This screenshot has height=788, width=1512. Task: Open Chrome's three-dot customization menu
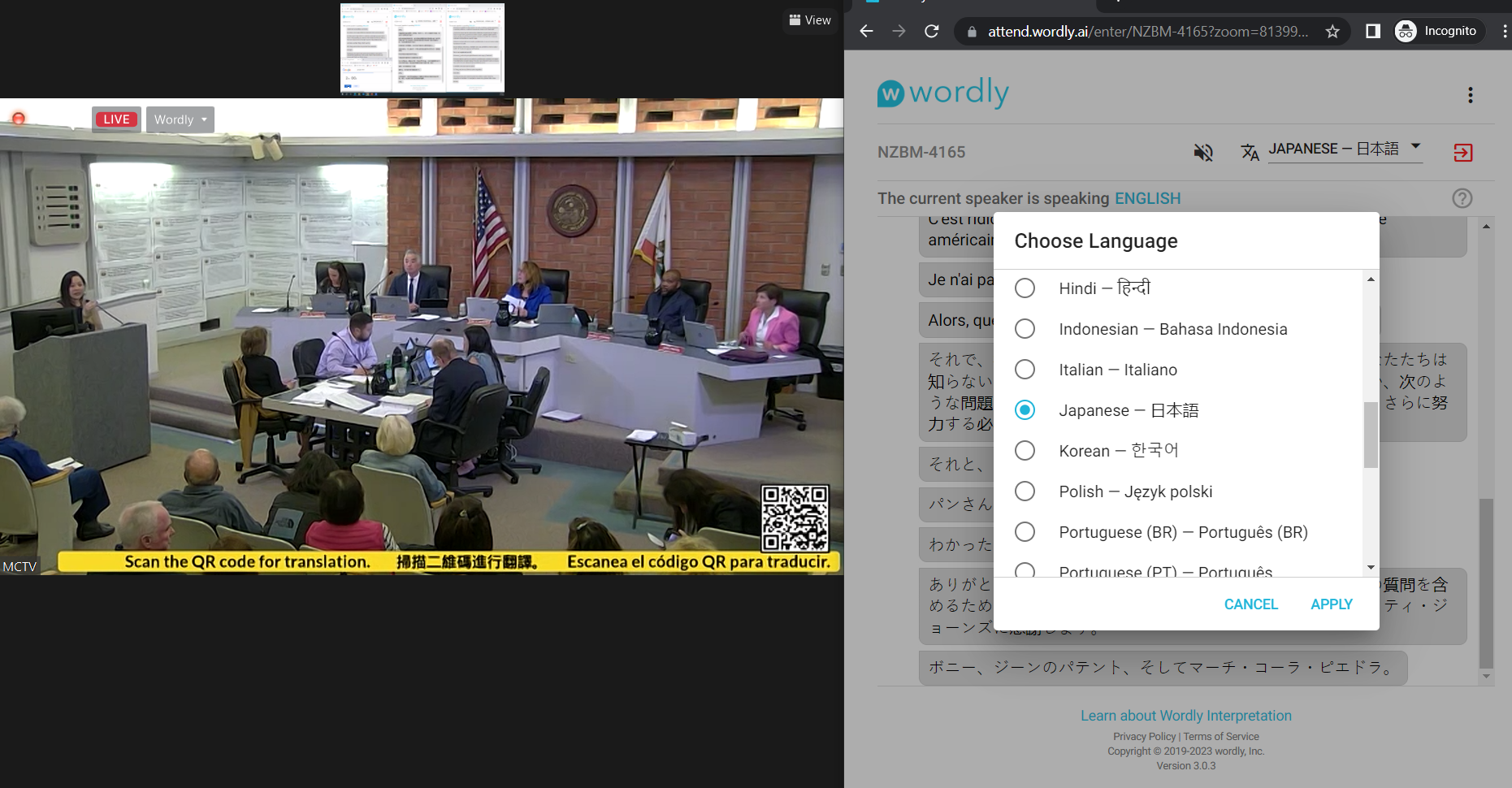[1505, 31]
